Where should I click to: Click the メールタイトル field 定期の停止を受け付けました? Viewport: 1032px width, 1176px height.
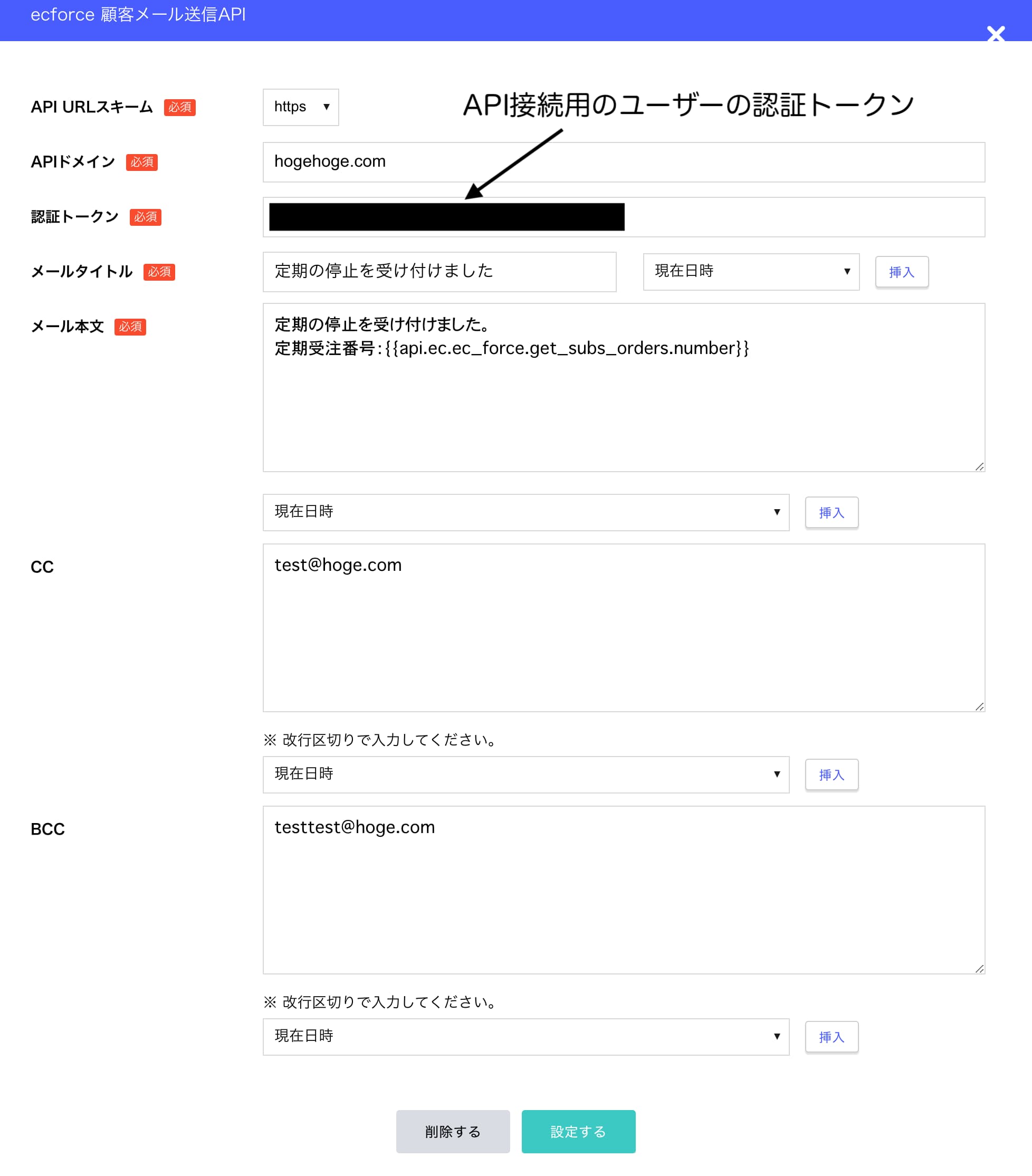[438, 272]
